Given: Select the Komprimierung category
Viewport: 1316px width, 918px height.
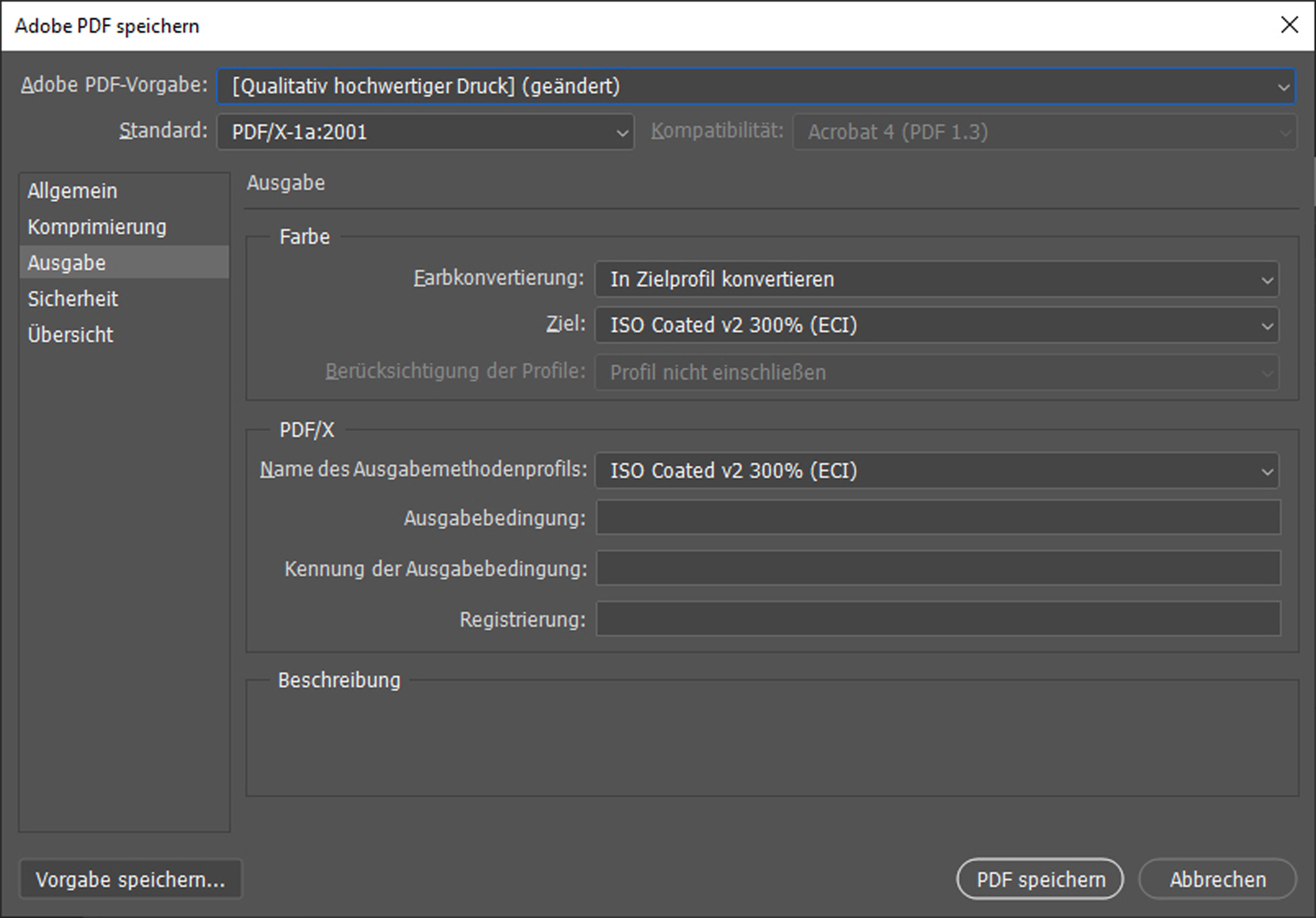Looking at the screenshot, I should click(x=124, y=227).
